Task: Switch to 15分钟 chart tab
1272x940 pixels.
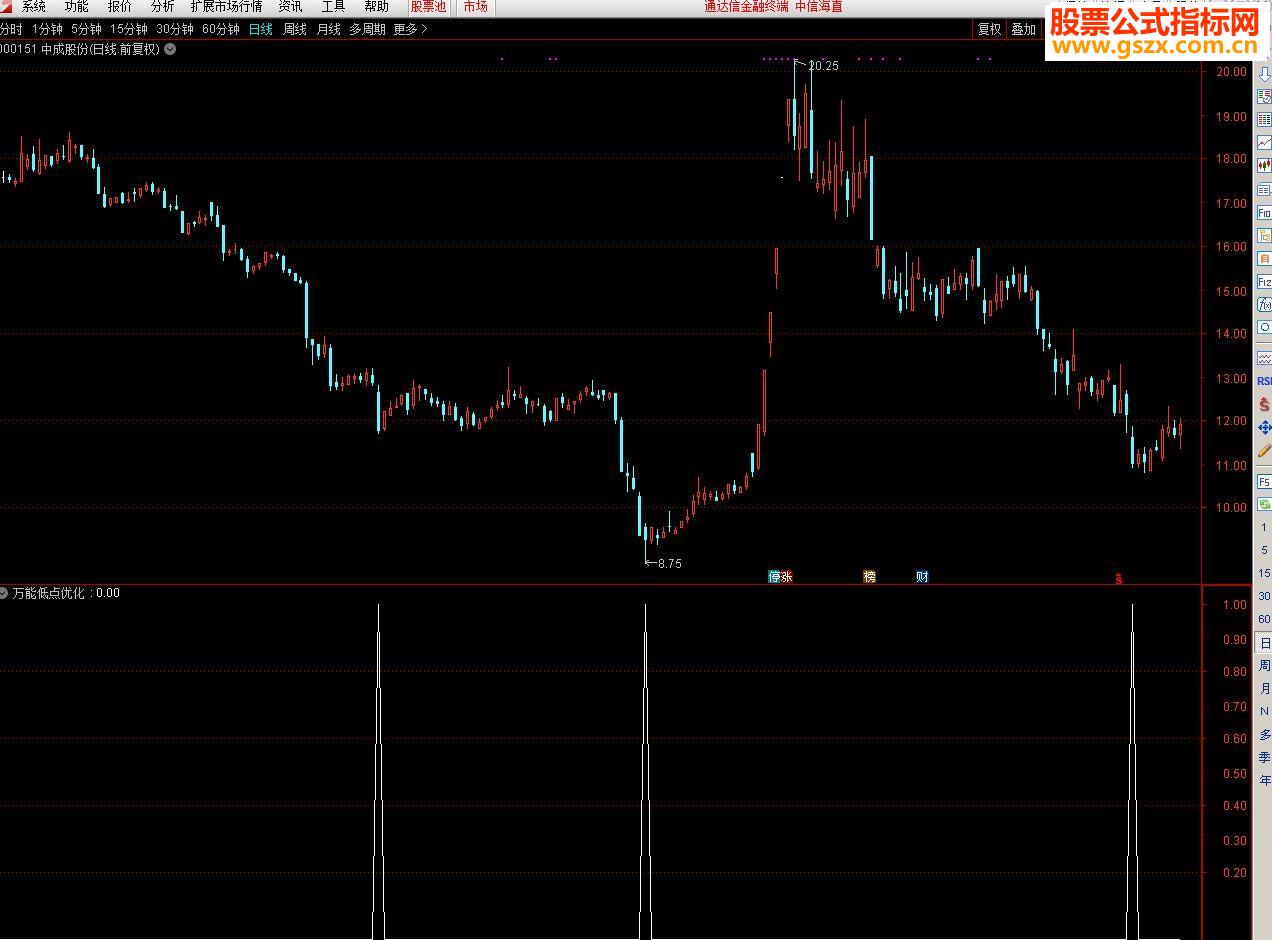Action: pyautogui.click(x=129, y=29)
